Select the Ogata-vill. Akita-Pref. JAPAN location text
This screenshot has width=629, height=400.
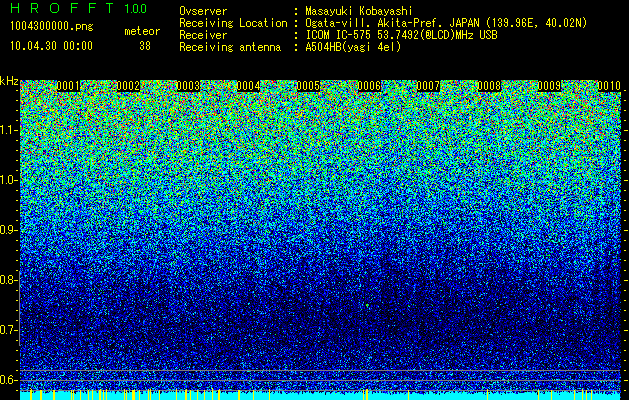[446, 23]
